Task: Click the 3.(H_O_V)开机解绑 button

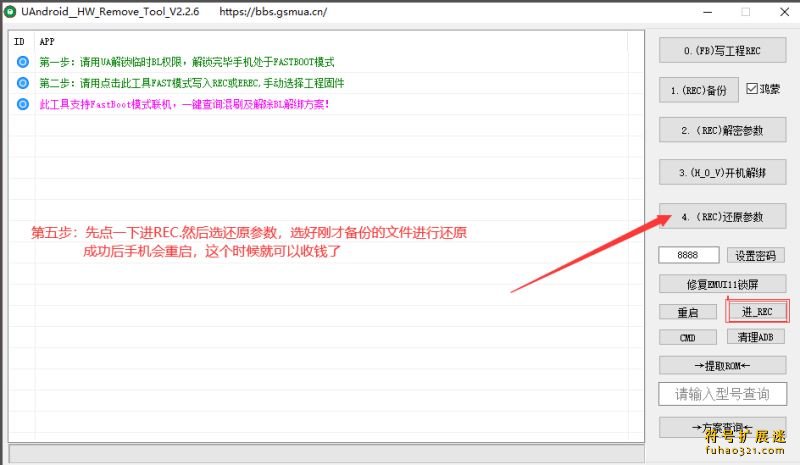Action: click(x=722, y=173)
